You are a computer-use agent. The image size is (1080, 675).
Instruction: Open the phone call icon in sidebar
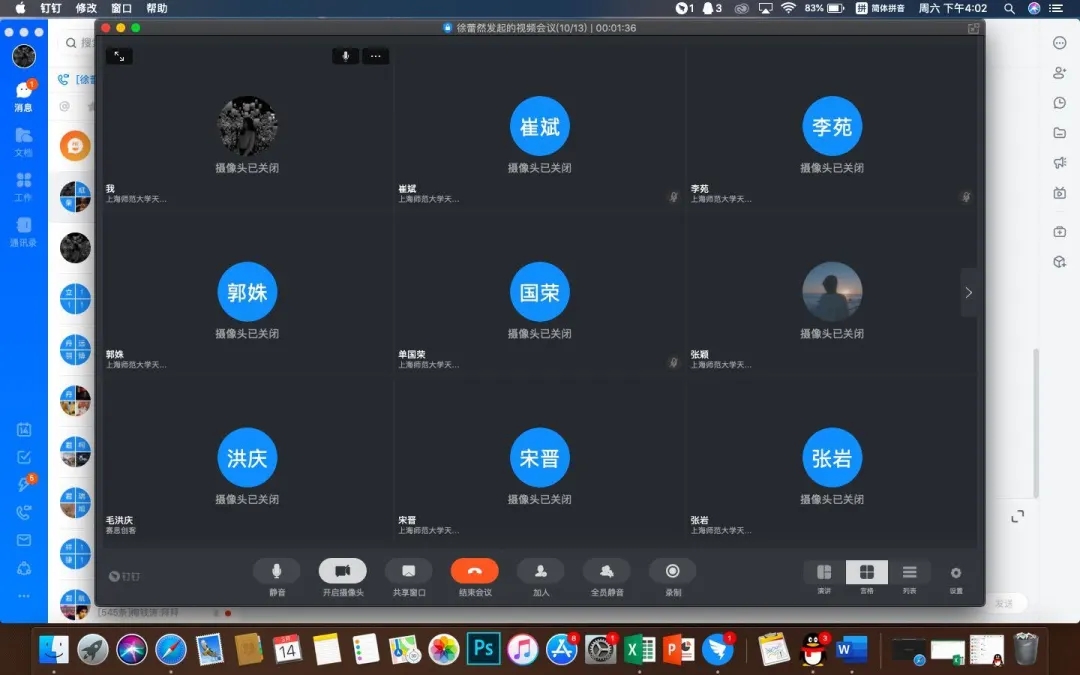23,512
